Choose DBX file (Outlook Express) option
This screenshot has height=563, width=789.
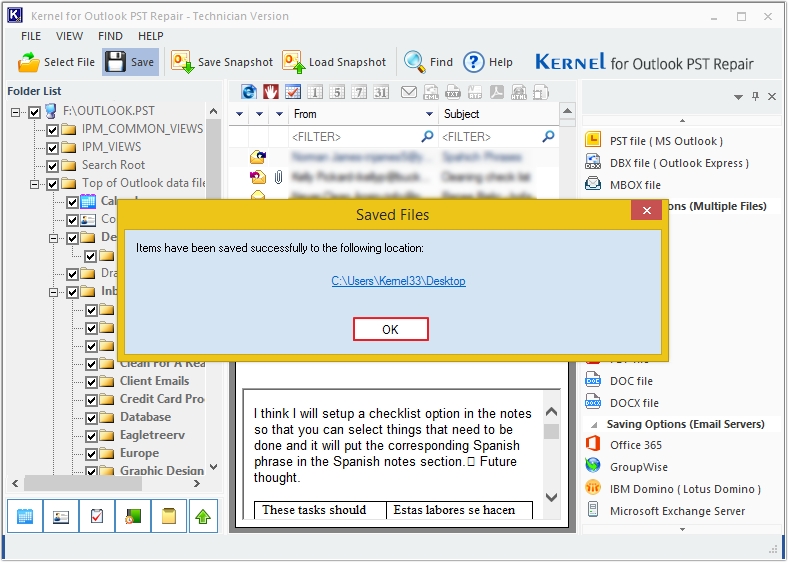pos(667,163)
